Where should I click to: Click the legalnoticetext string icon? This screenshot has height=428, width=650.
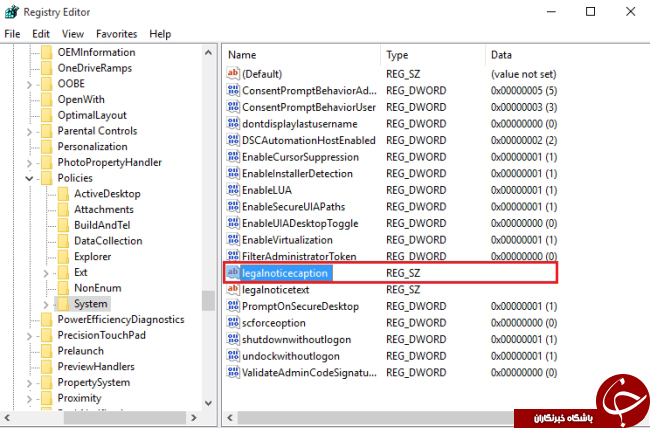point(233,289)
